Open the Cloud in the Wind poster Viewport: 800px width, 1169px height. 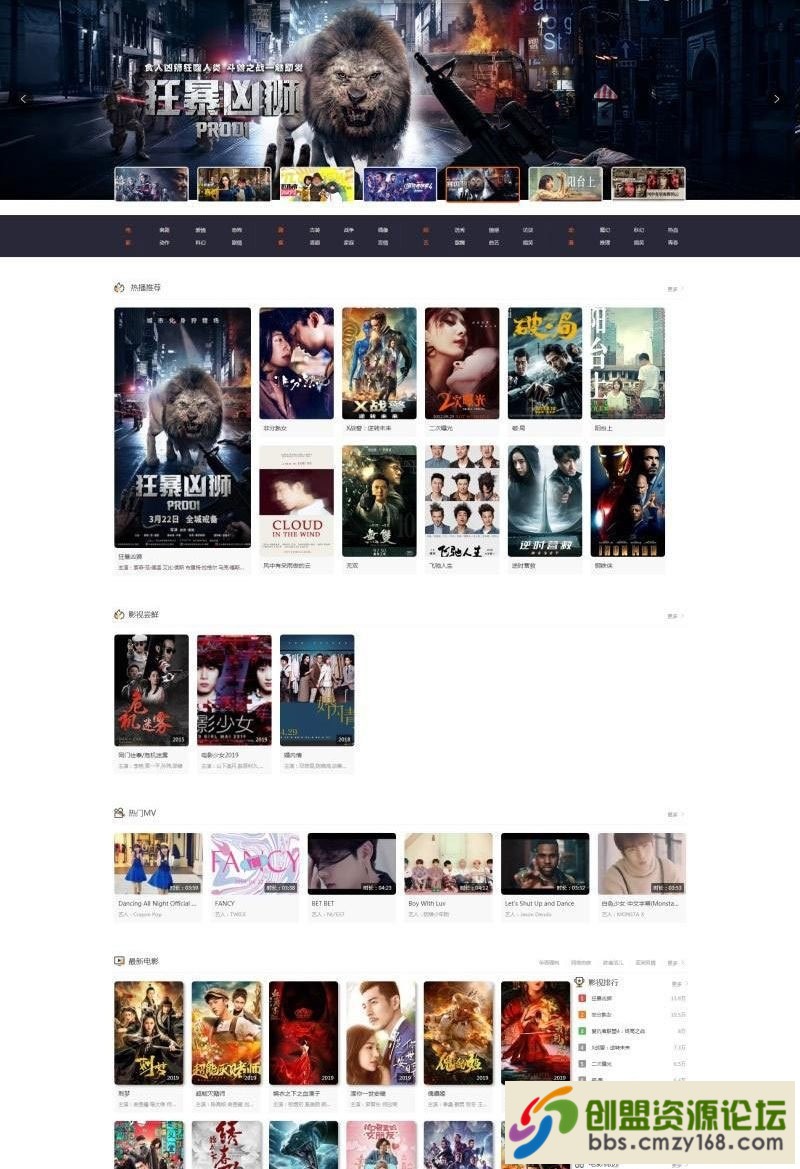(x=297, y=501)
